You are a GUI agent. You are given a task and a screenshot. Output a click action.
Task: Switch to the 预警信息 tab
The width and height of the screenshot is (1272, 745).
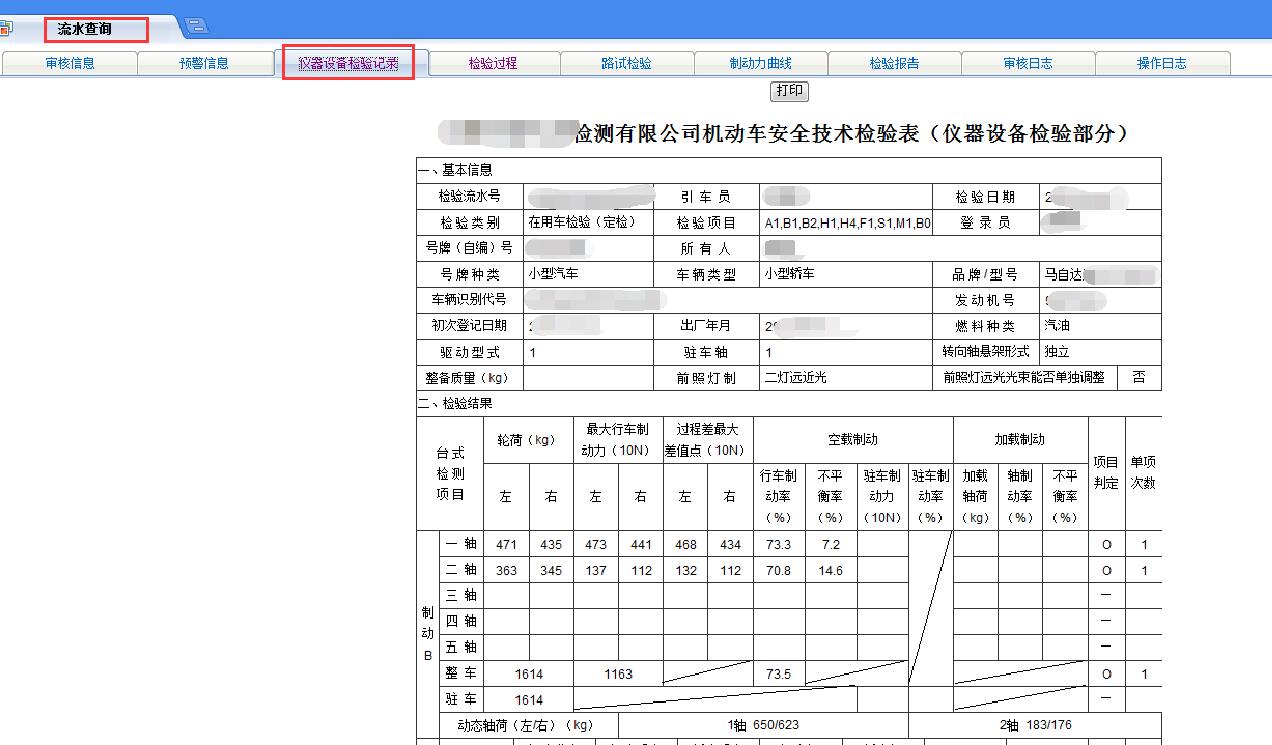204,63
